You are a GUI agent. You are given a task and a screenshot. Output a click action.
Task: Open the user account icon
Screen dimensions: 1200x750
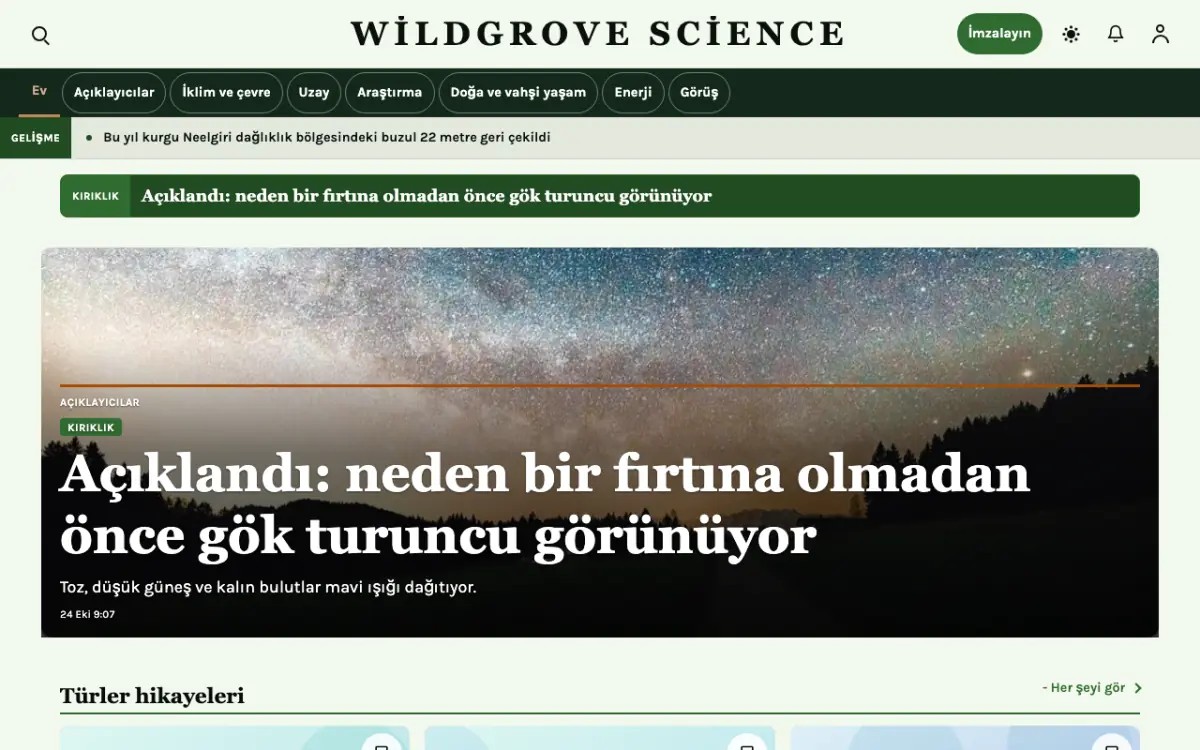coord(1160,34)
